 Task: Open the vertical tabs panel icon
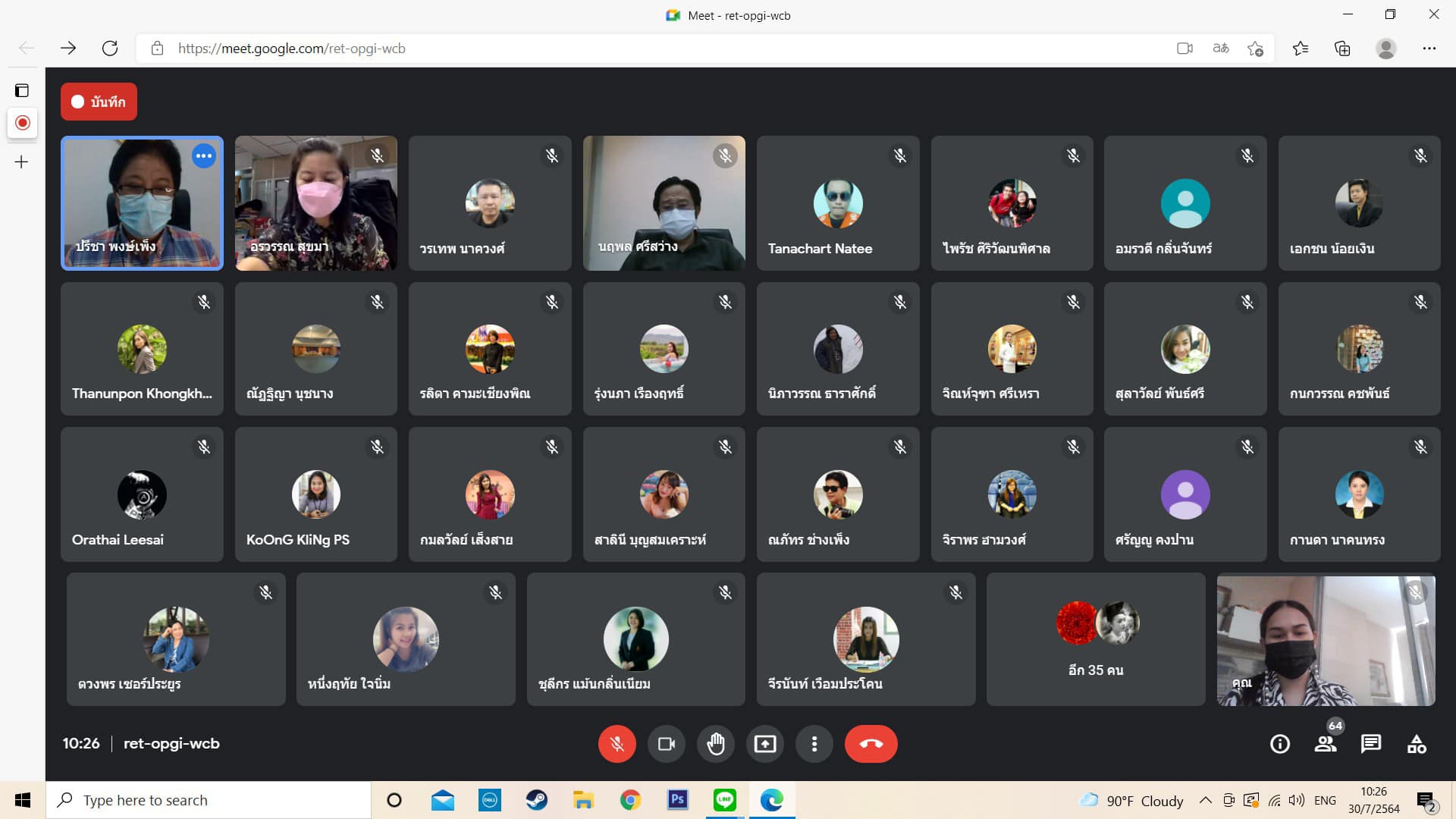click(22, 91)
